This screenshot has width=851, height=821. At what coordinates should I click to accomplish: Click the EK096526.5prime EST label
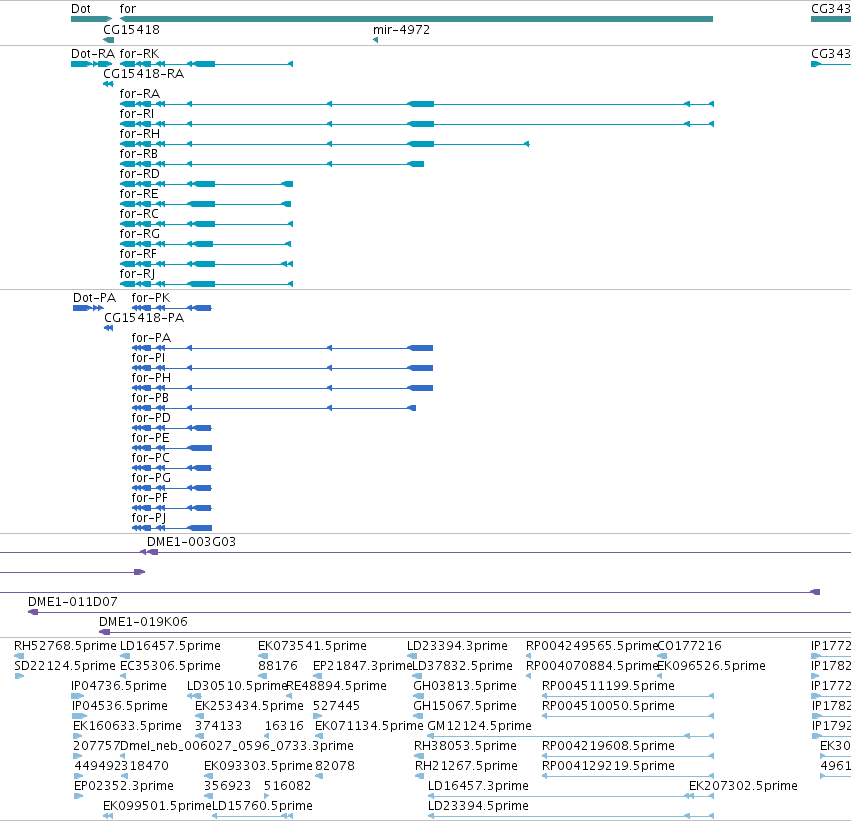point(711,666)
